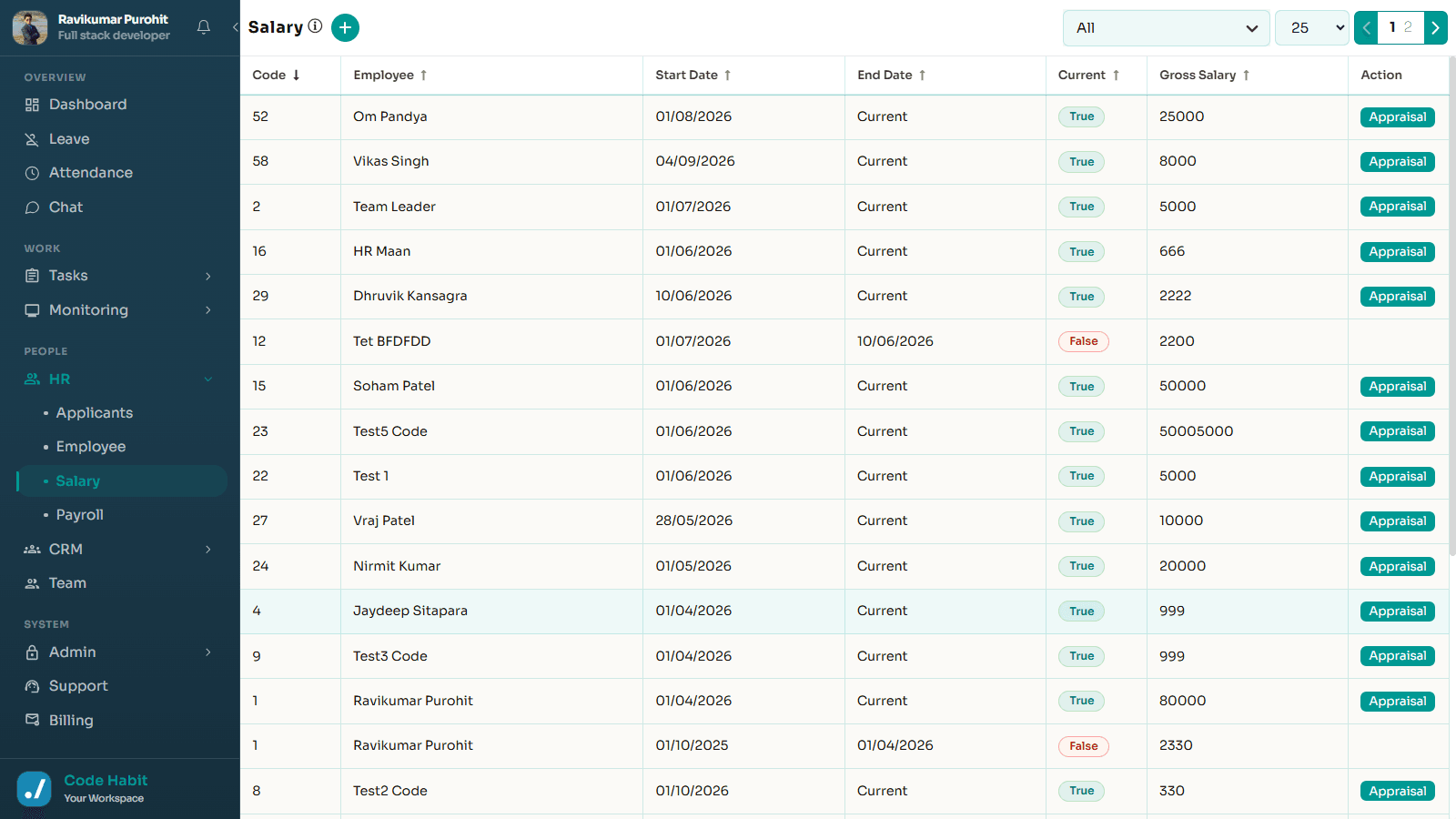Select page 2 in pagination

coord(1408,27)
